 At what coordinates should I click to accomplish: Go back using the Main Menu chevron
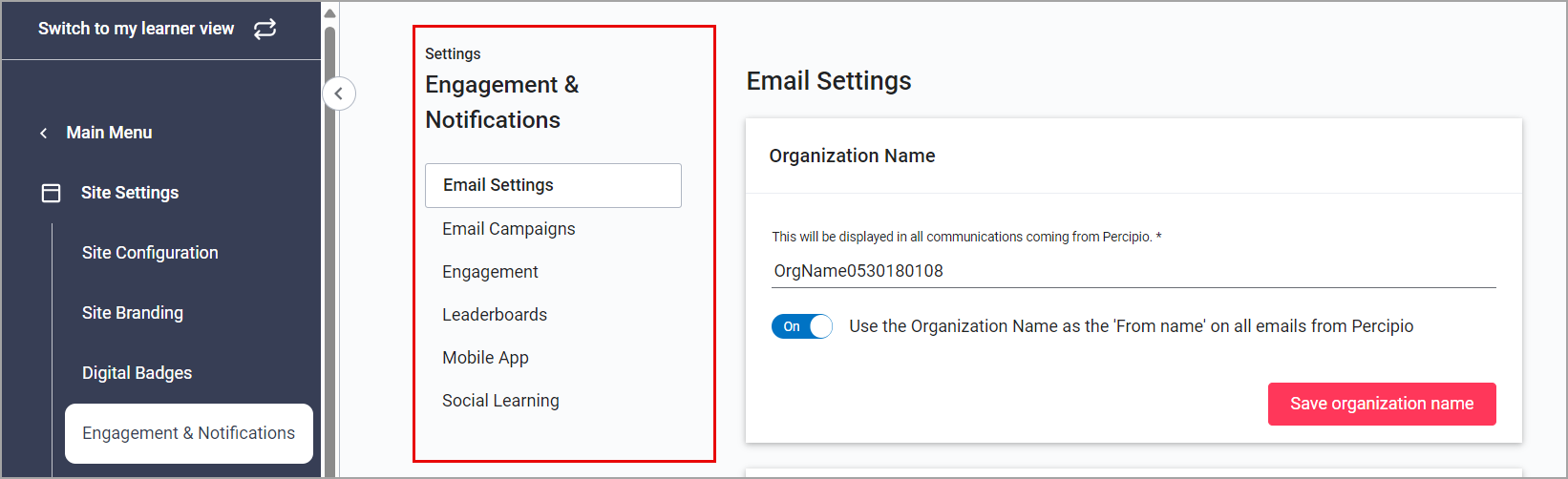pos(44,134)
